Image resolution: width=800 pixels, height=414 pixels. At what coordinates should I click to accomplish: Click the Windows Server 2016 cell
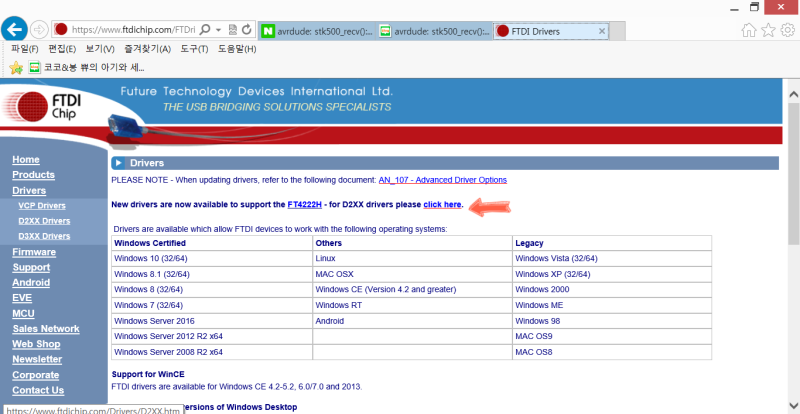tap(212, 321)
